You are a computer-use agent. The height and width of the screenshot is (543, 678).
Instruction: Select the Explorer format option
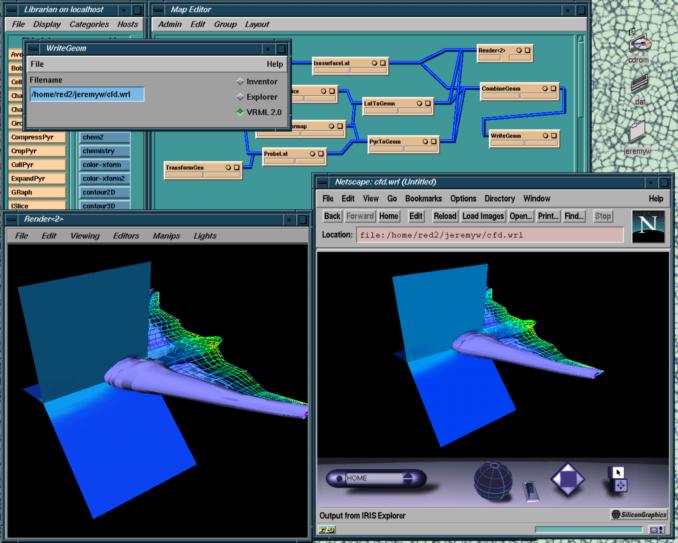pos(257,97)
